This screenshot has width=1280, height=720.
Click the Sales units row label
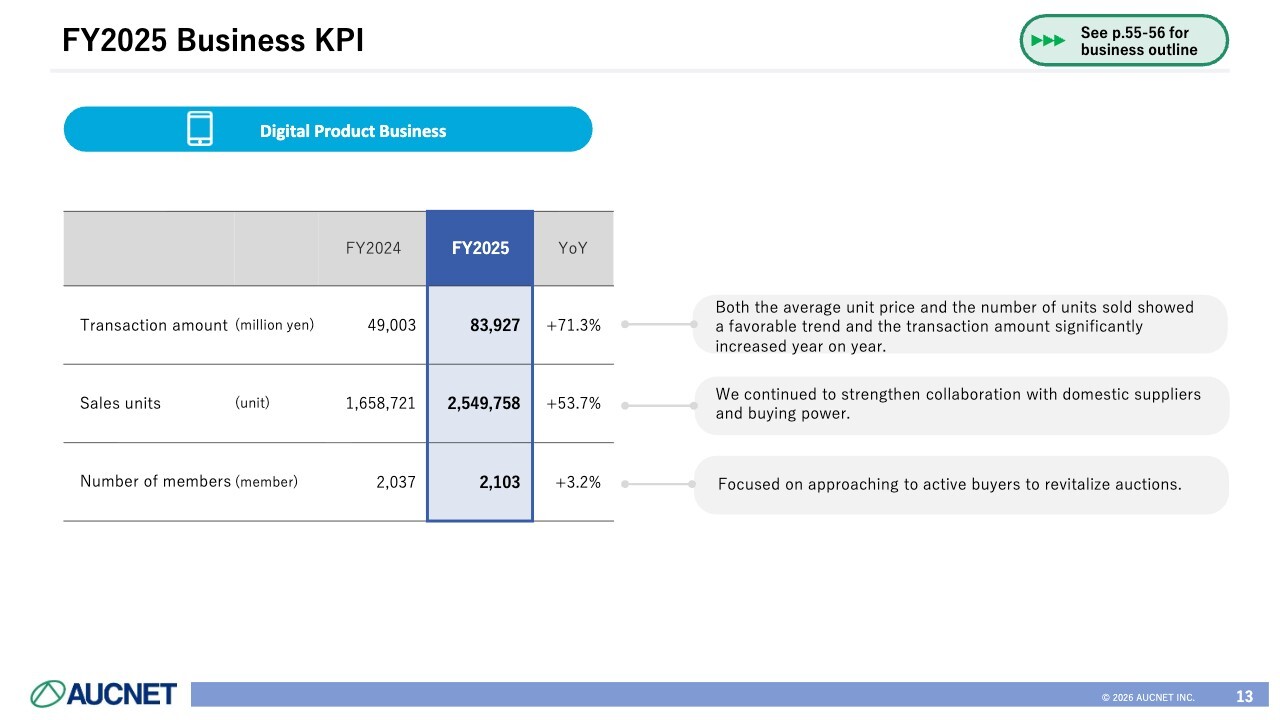(120, 403)
